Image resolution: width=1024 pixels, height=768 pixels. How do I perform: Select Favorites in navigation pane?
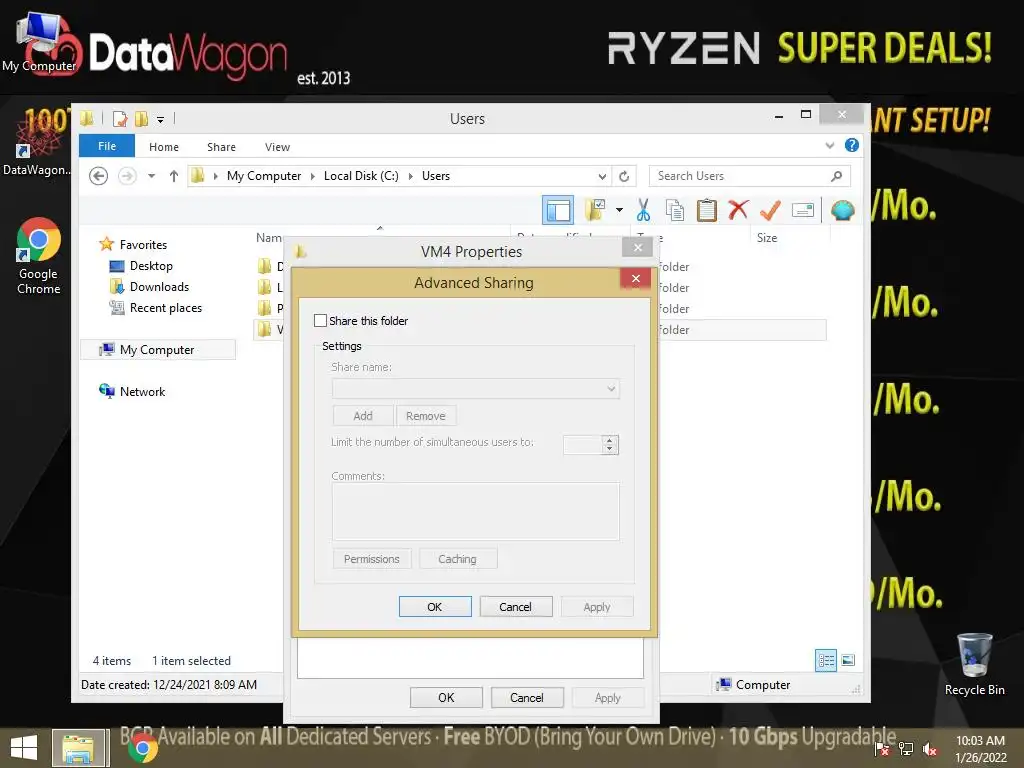[143, 245]
